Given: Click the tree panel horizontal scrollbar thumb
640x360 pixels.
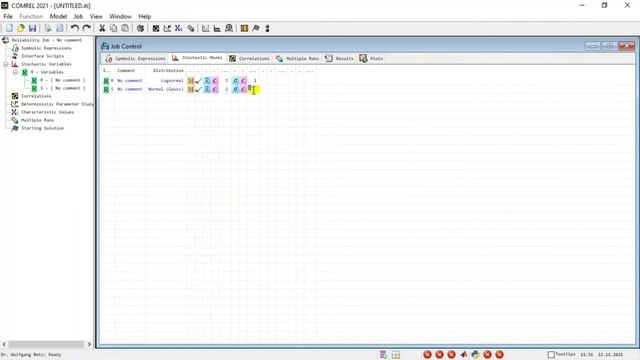Looking at the screenshot, I should (46, 344).
